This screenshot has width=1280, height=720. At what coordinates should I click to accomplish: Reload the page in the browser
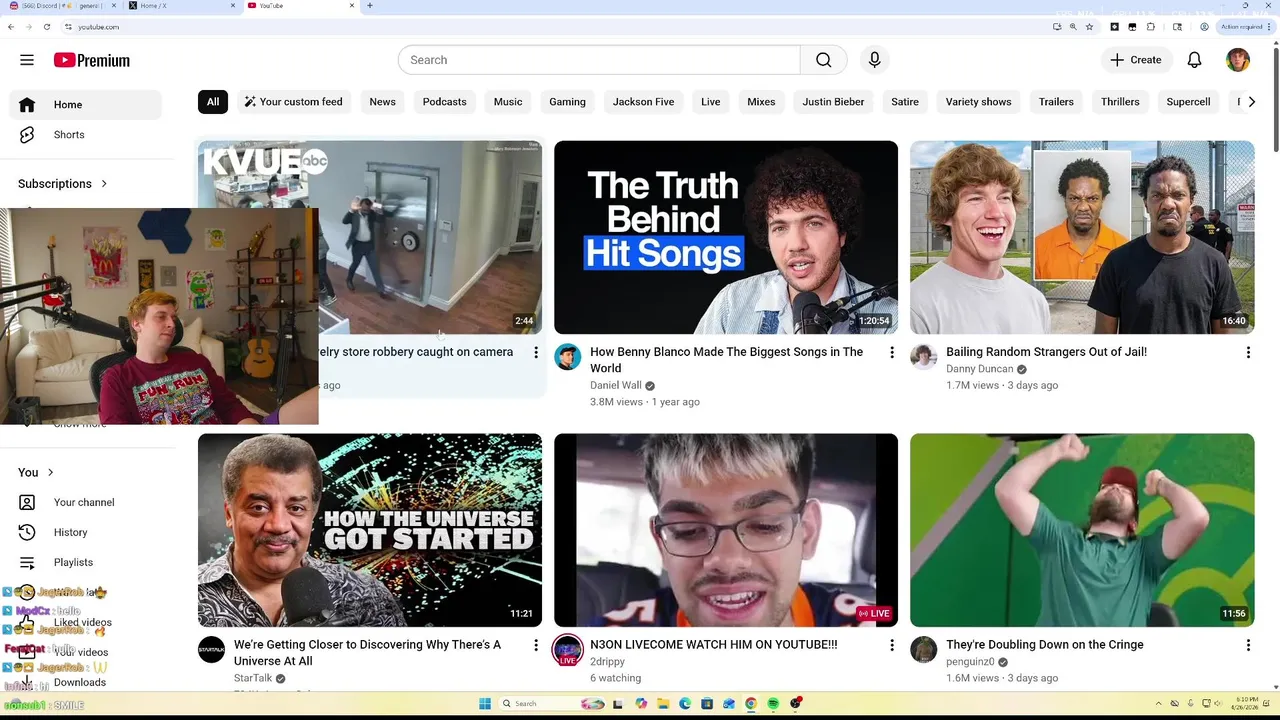click(x=47, y=27)
